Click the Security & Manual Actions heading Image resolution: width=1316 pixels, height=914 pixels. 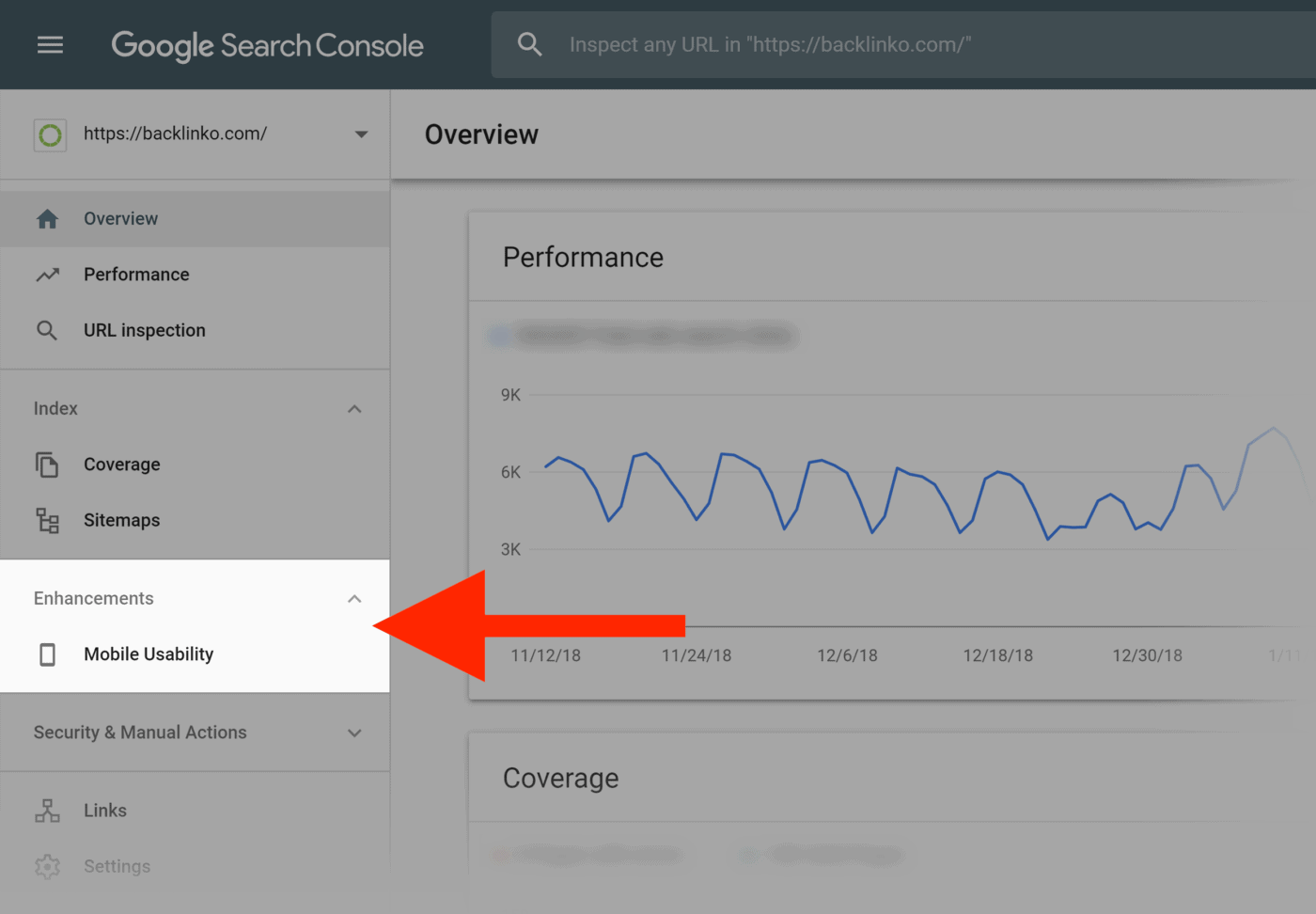tap(140, 732)
